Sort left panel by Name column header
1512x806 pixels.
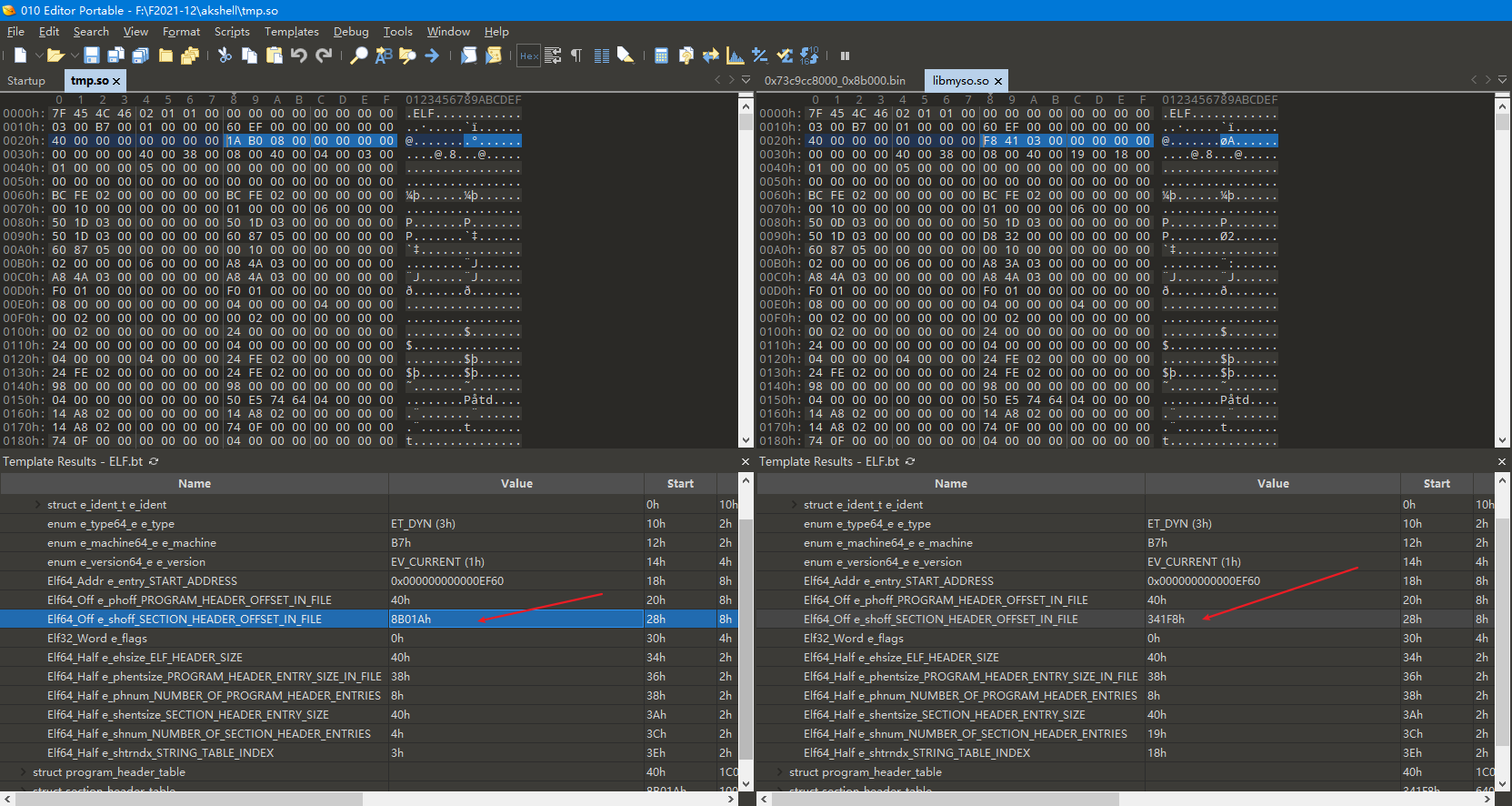(x=195, y=484)
